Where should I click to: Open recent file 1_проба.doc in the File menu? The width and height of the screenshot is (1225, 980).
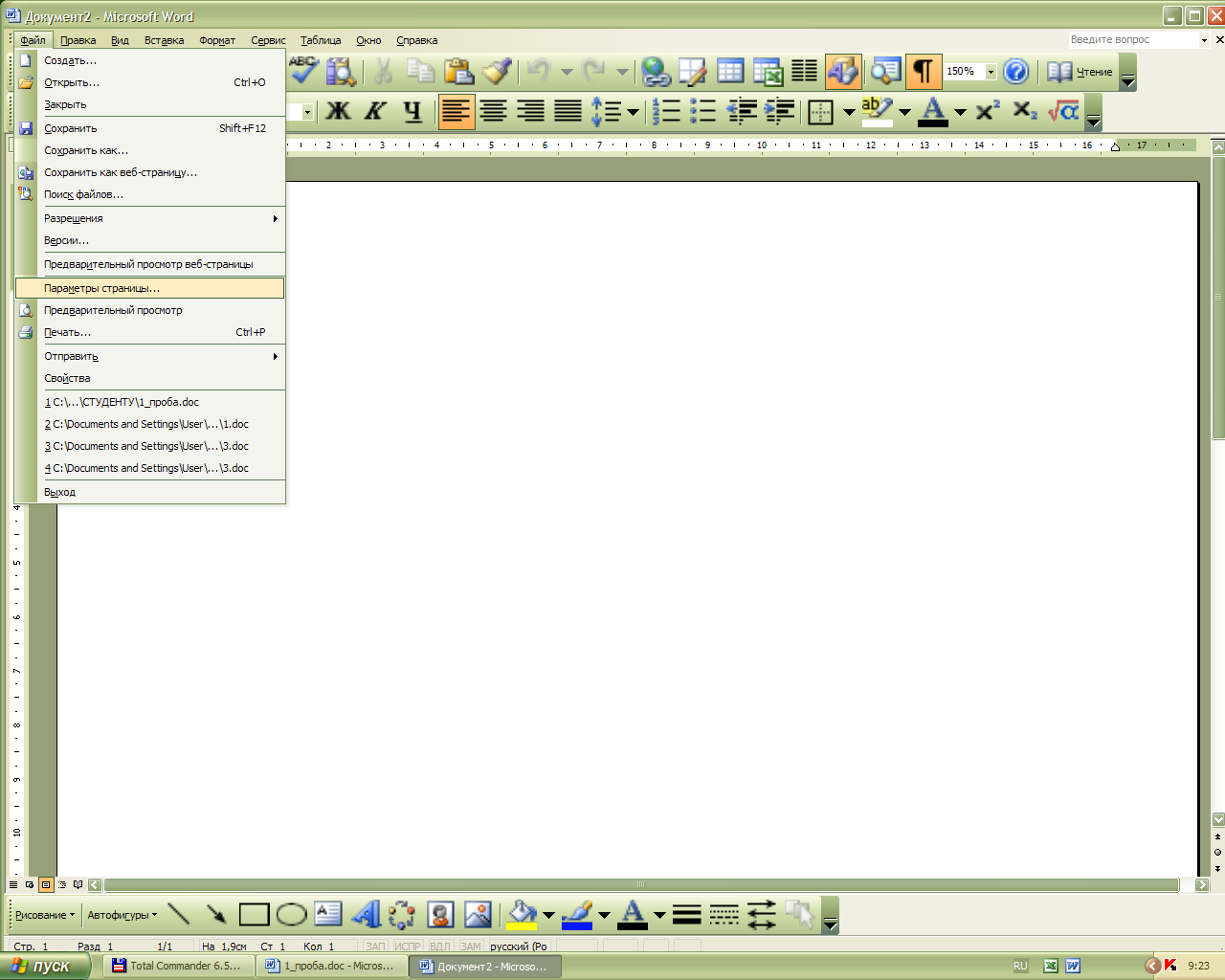coord(150,402)
